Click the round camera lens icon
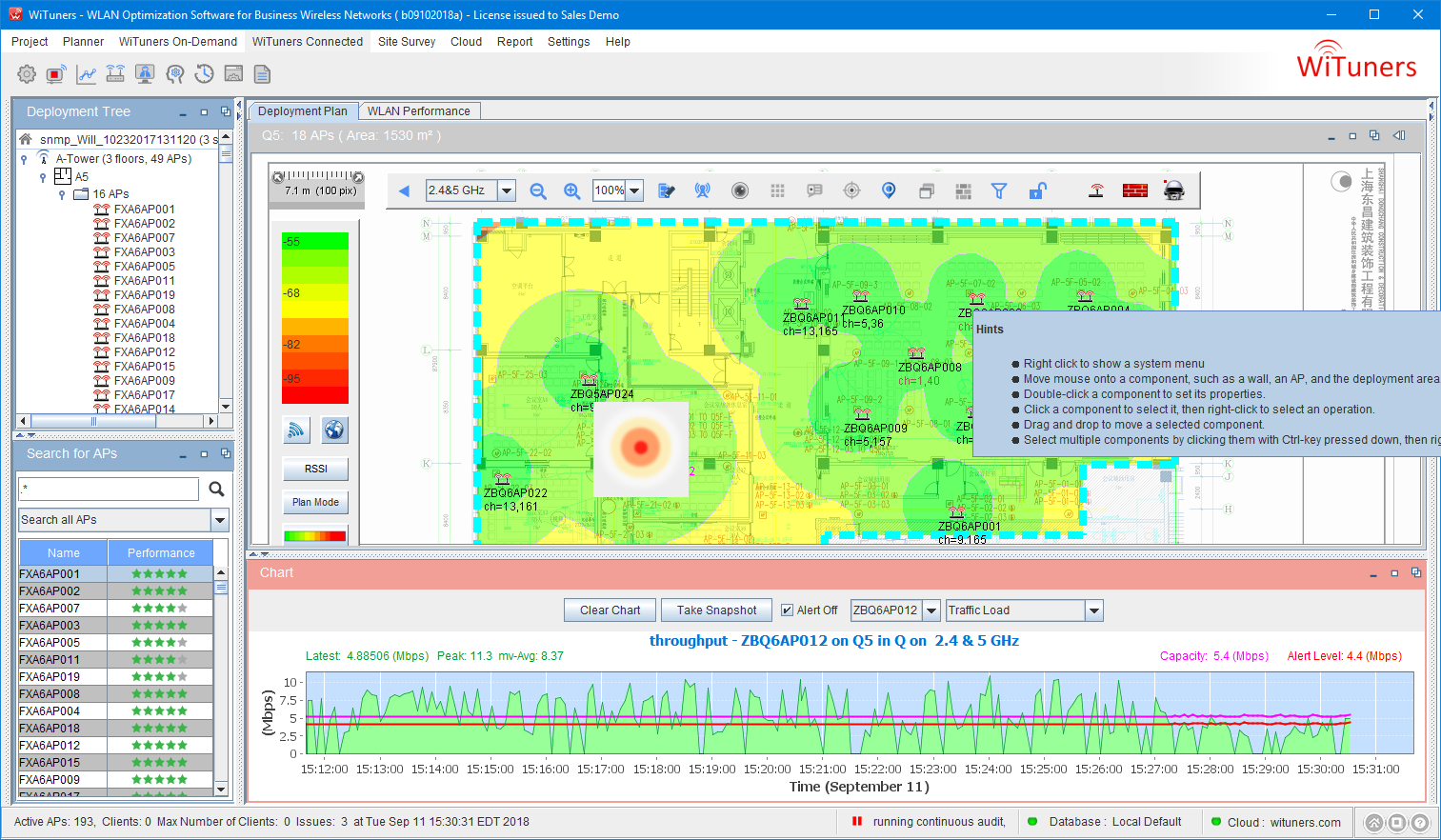Viewport: 1441px width, 840px height. click(740, 190)
